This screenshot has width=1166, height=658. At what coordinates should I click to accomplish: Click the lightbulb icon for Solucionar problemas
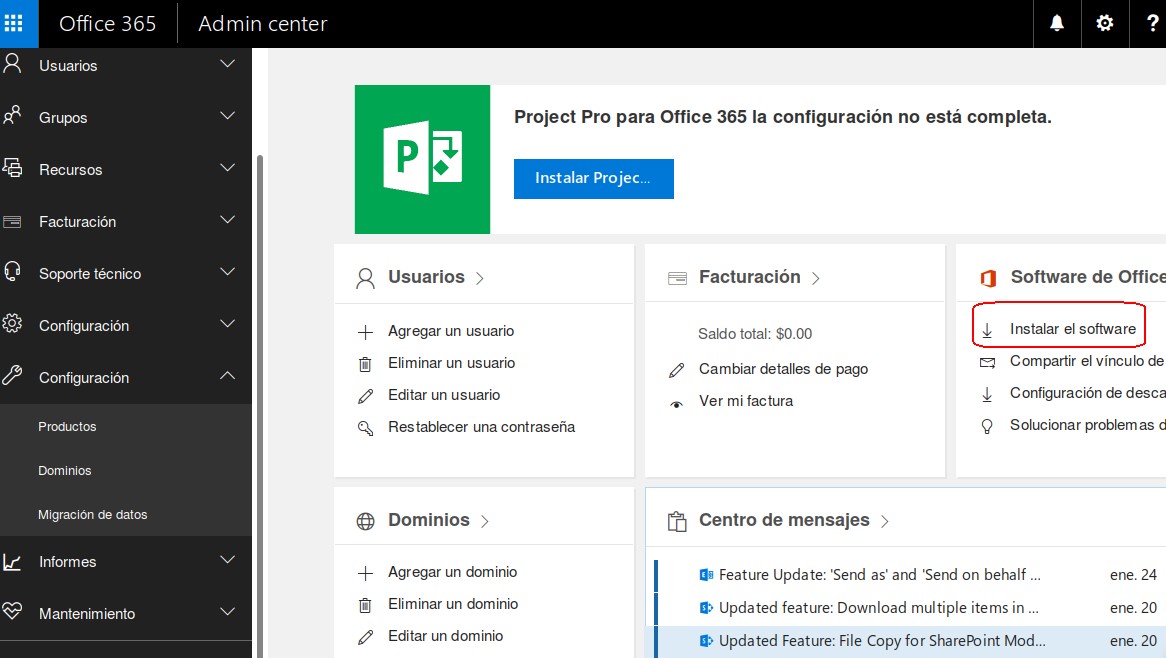click(x=988, y=425)
